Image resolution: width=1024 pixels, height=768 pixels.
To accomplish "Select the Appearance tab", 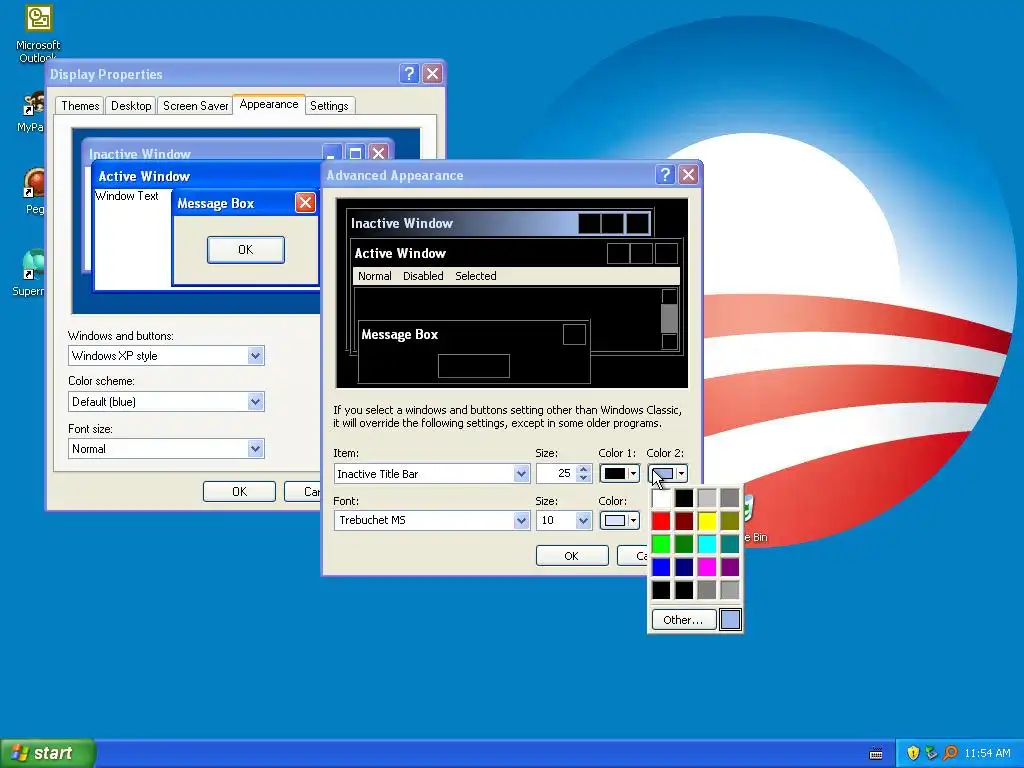I will tap(268, 104).
